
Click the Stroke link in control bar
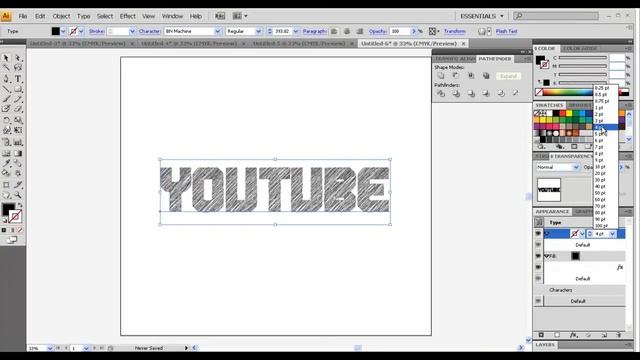[96, 31]
